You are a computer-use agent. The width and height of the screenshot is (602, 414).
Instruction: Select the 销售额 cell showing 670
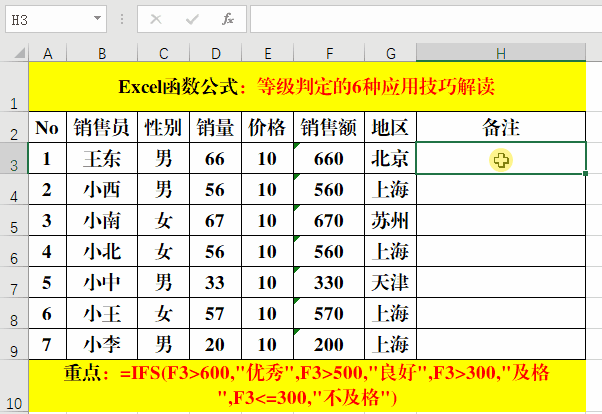point(328,220)
